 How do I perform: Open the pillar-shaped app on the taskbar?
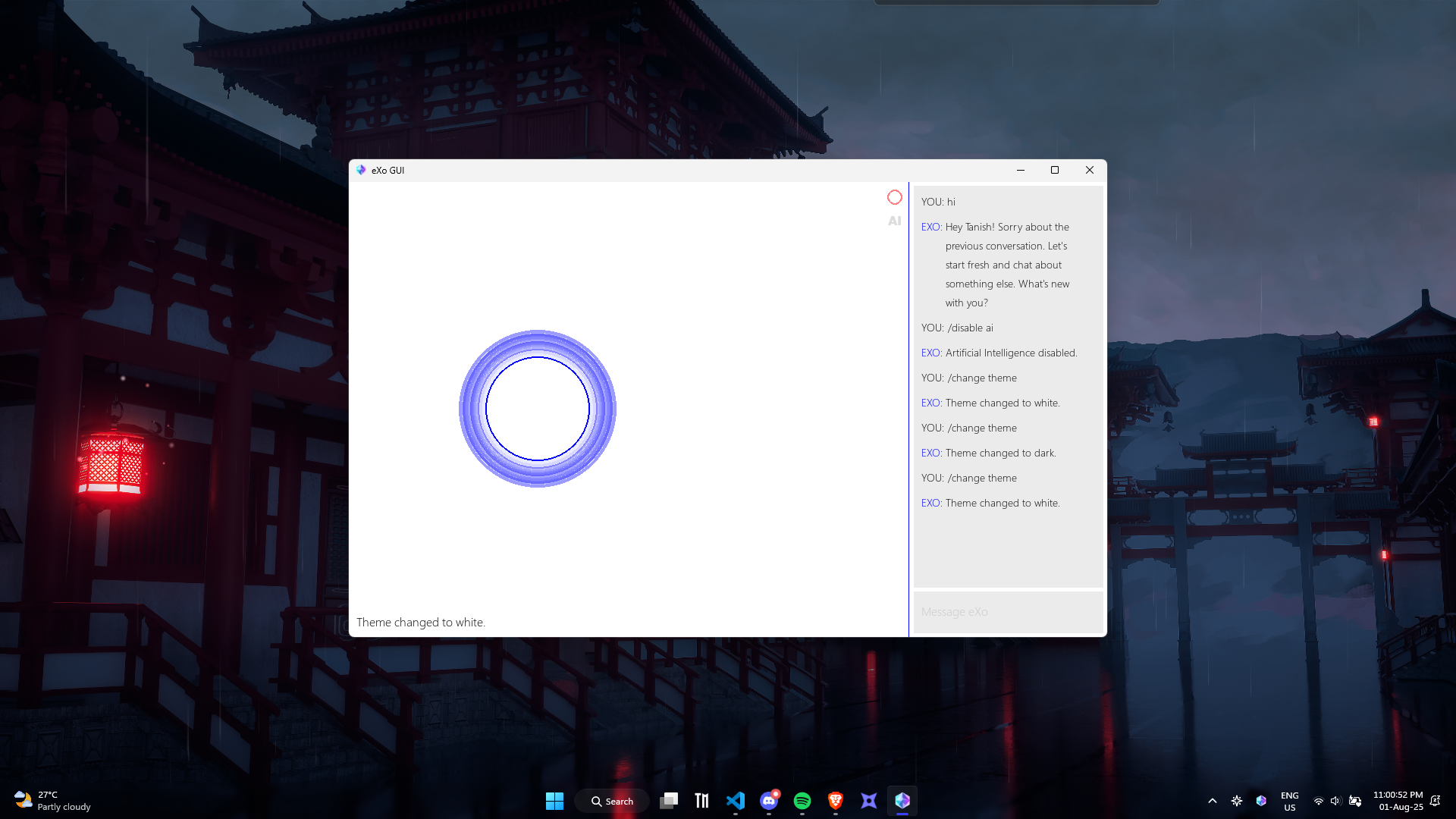click(702, 801)
